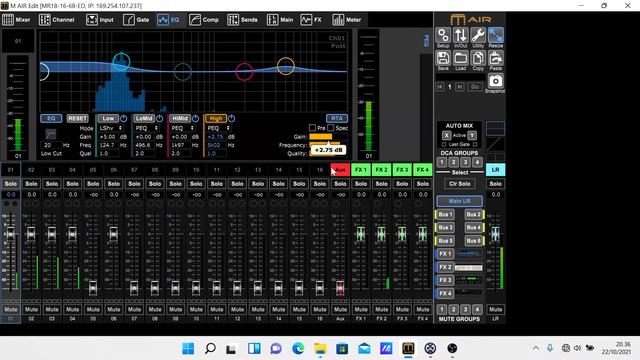The height and width of the screenshot is (360, 640).
Task: Go to previous snapshot arrow
Action: pos(440,87)
